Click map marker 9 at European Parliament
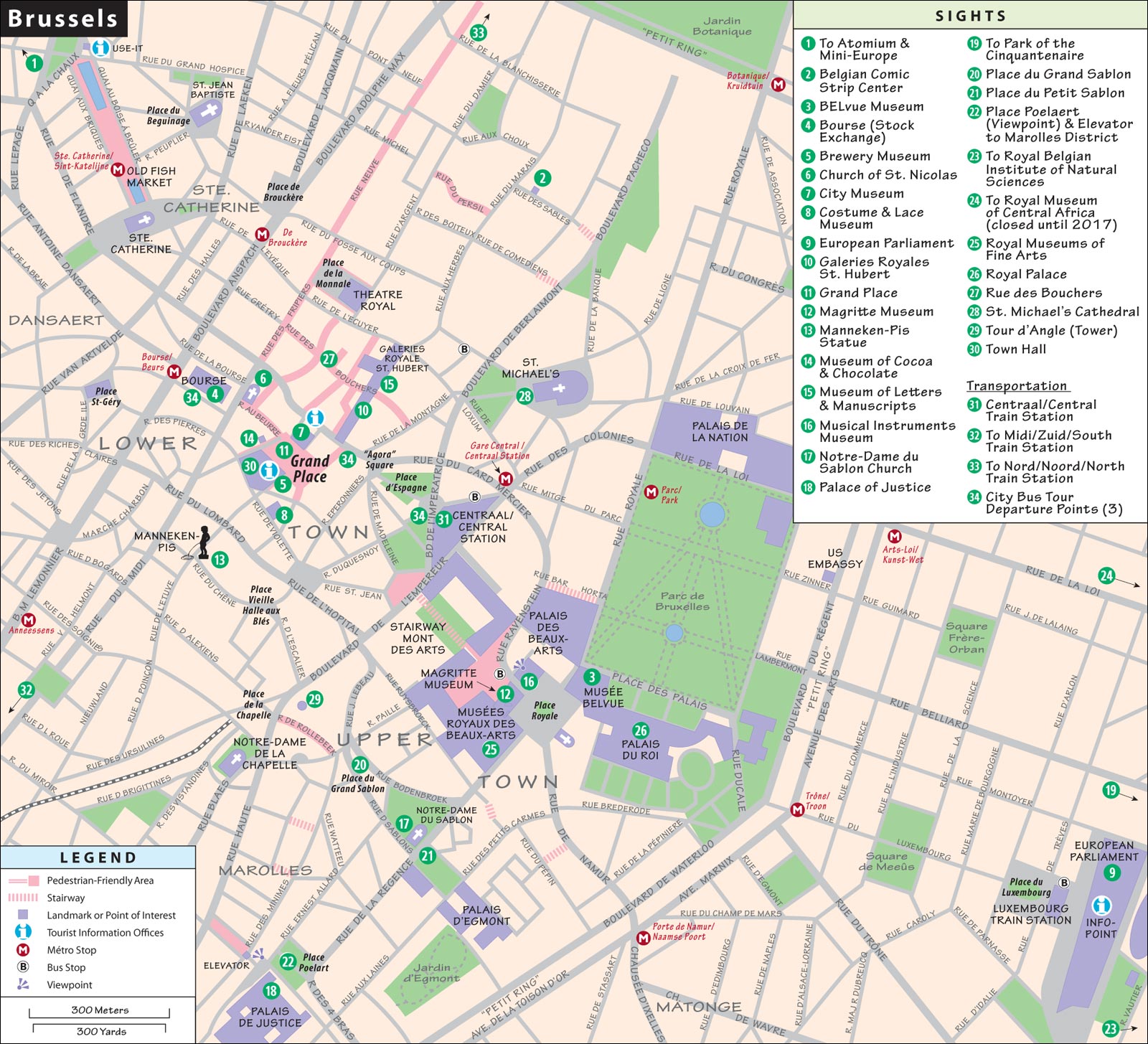The width and height of the screenshot is (1148, 1044). [x=1111, y=873]
